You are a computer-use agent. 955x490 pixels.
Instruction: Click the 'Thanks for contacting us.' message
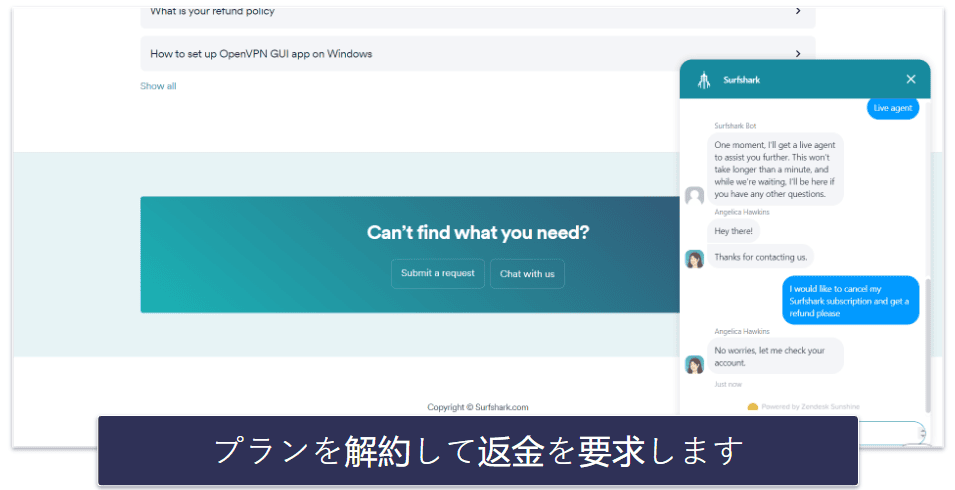coord(761,257)
